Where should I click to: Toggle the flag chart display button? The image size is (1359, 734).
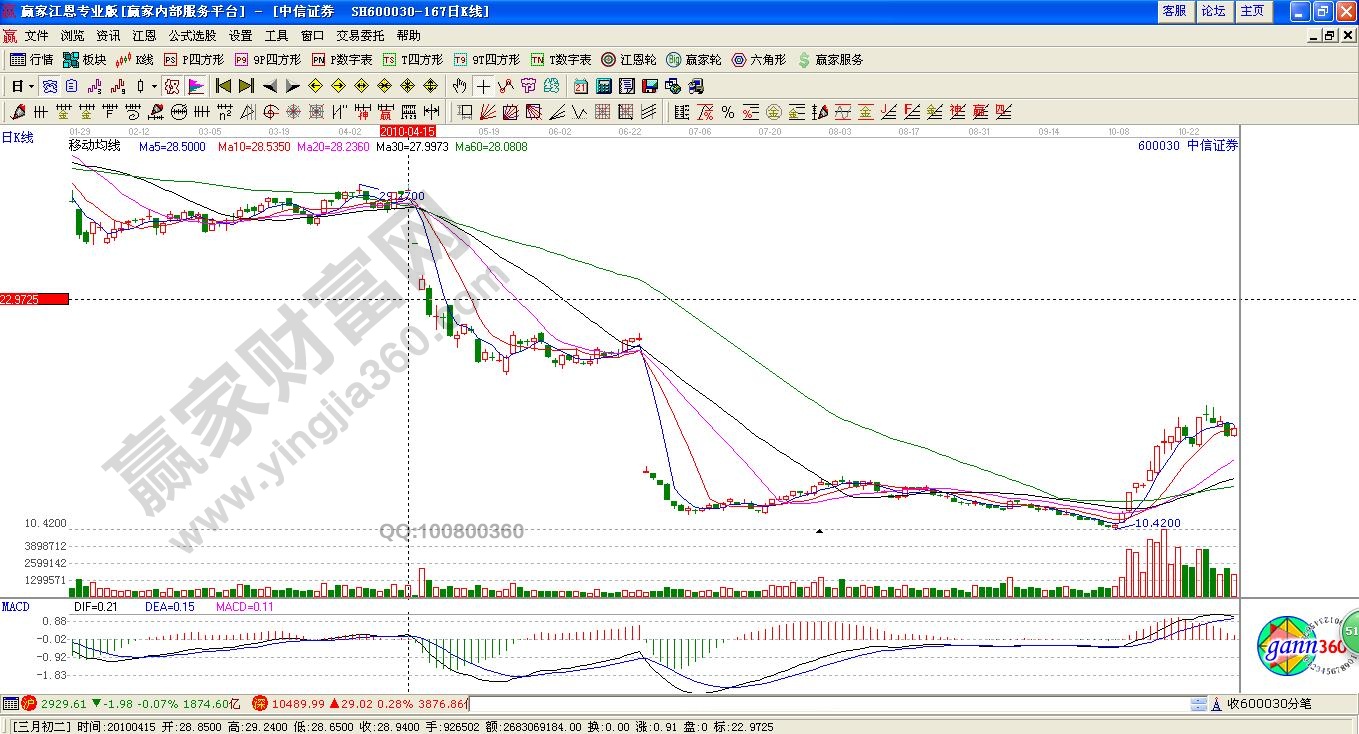tap(195, 86)
